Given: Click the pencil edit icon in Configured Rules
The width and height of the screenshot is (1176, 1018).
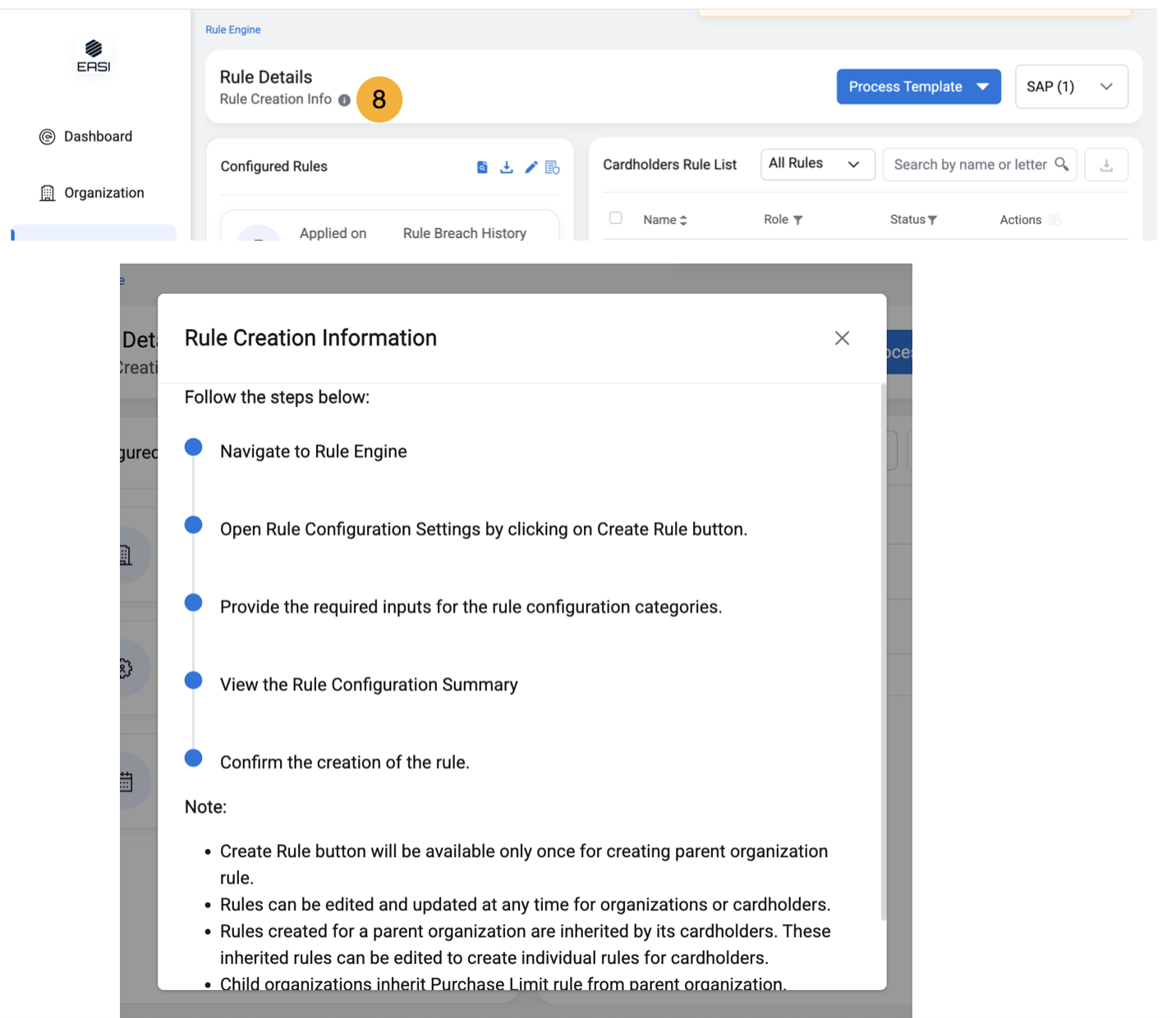Looking at the screenshot, I should point(531,167).
